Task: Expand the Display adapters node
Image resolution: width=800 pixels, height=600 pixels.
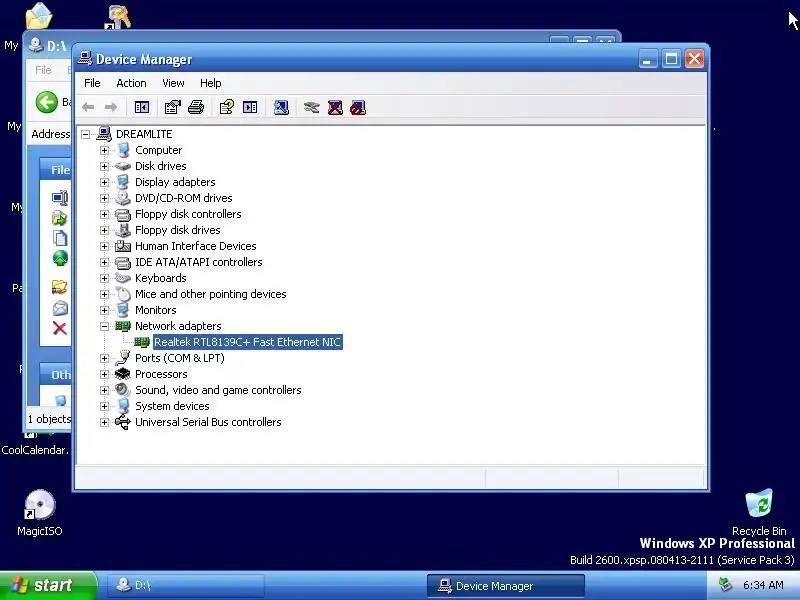Action: pos(105,182)
